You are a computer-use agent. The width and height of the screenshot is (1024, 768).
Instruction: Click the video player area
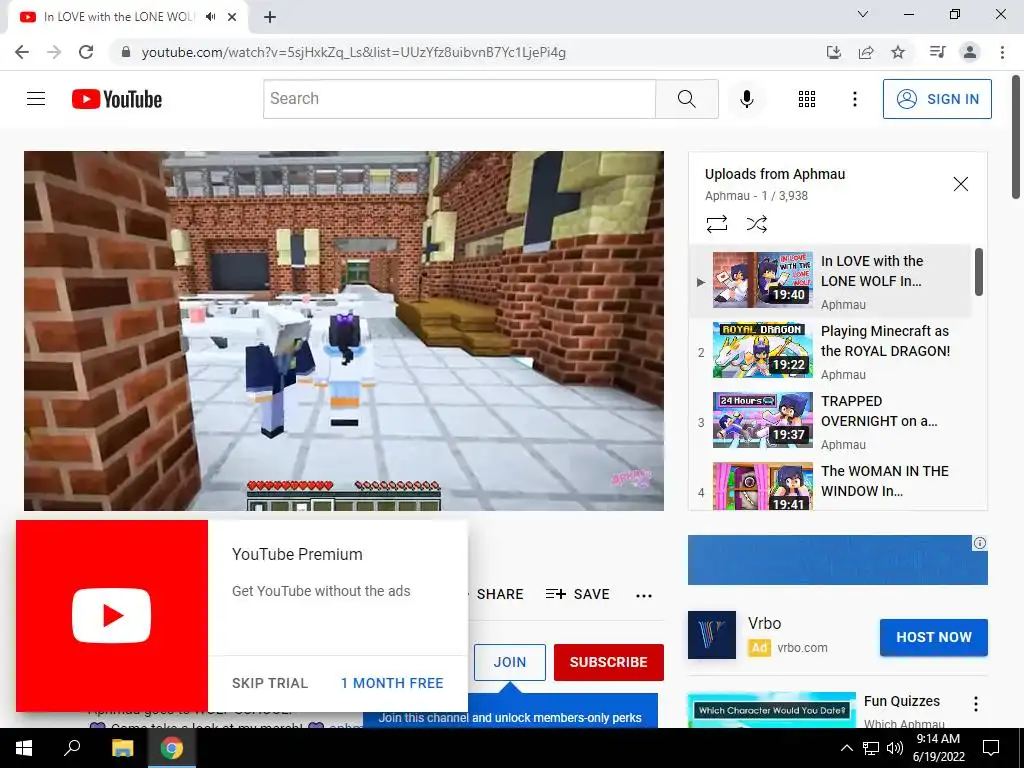(344, 330)
